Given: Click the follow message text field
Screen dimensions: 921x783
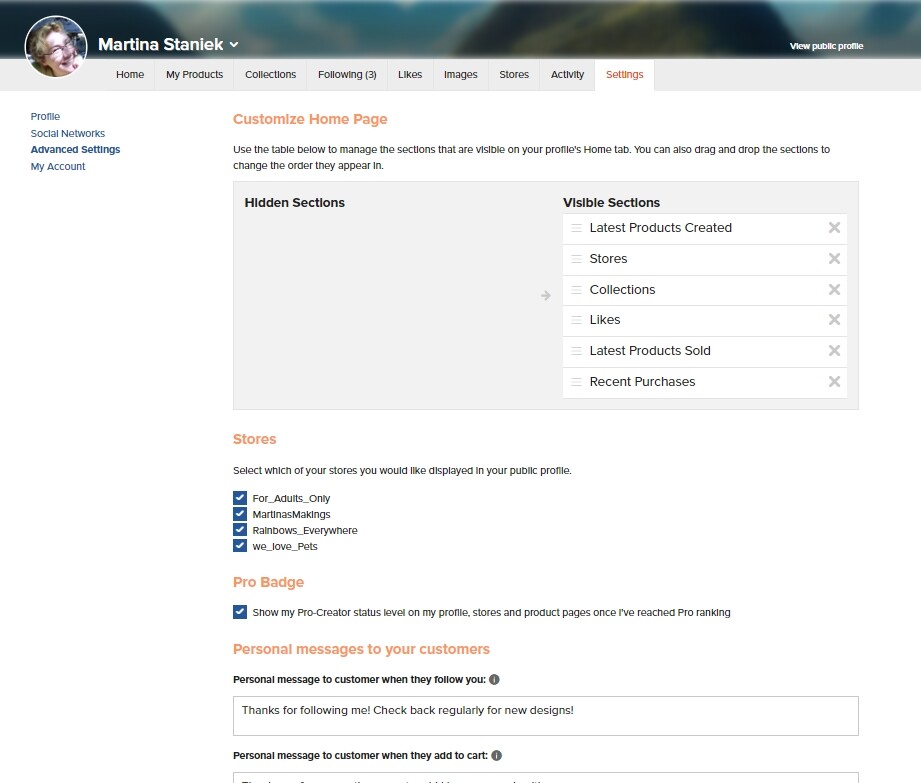Looking at the screenshot, I should pyautogui.click(x=546, y=716).
